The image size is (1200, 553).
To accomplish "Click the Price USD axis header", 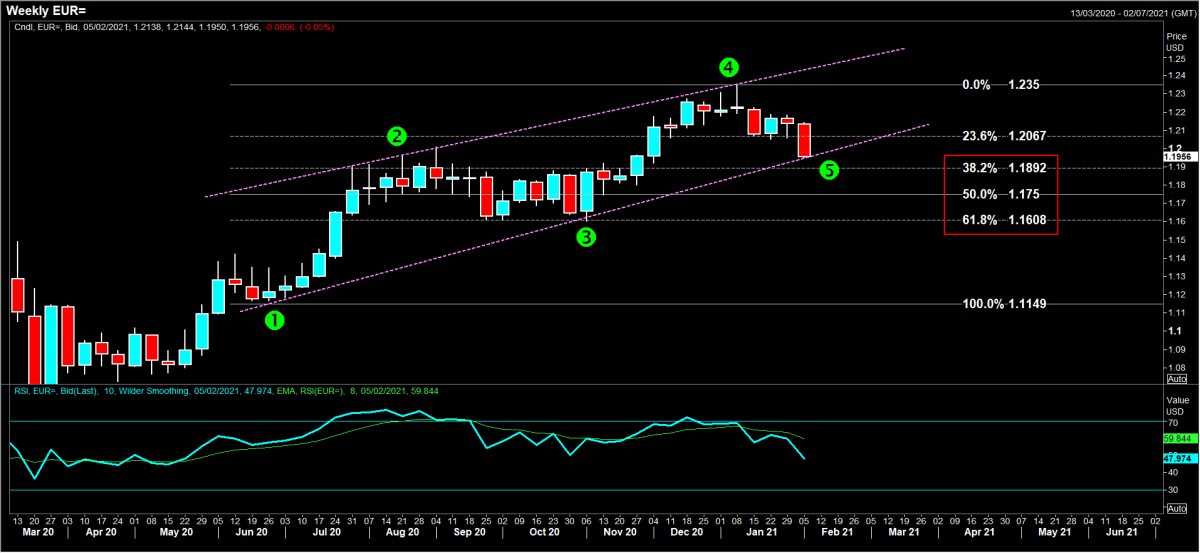I will click(1176, 40).
